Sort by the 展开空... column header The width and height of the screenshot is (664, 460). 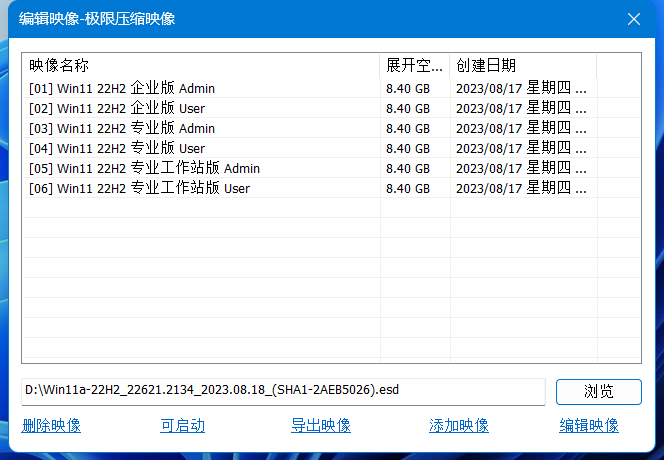tap(415, 65)
